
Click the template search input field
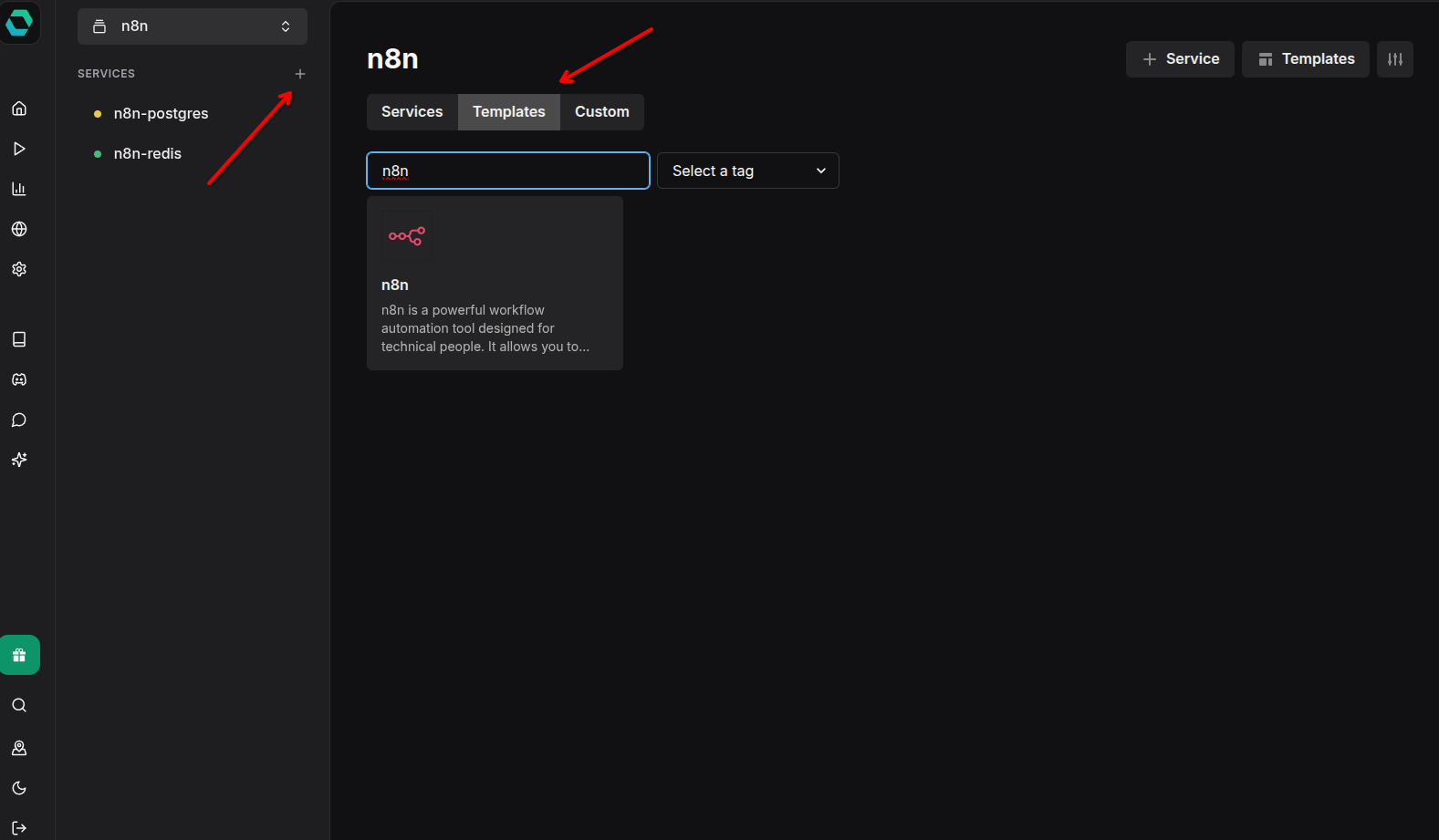pos(508,171)
